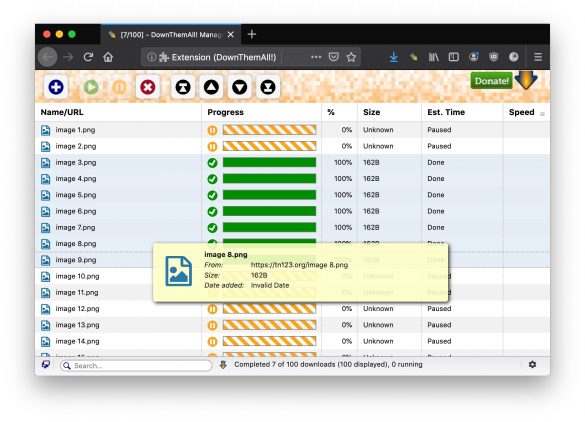Screen dimensions: 585x422
Task: Click image 12.png striped progress bar
Action: [x=269, y=309]
